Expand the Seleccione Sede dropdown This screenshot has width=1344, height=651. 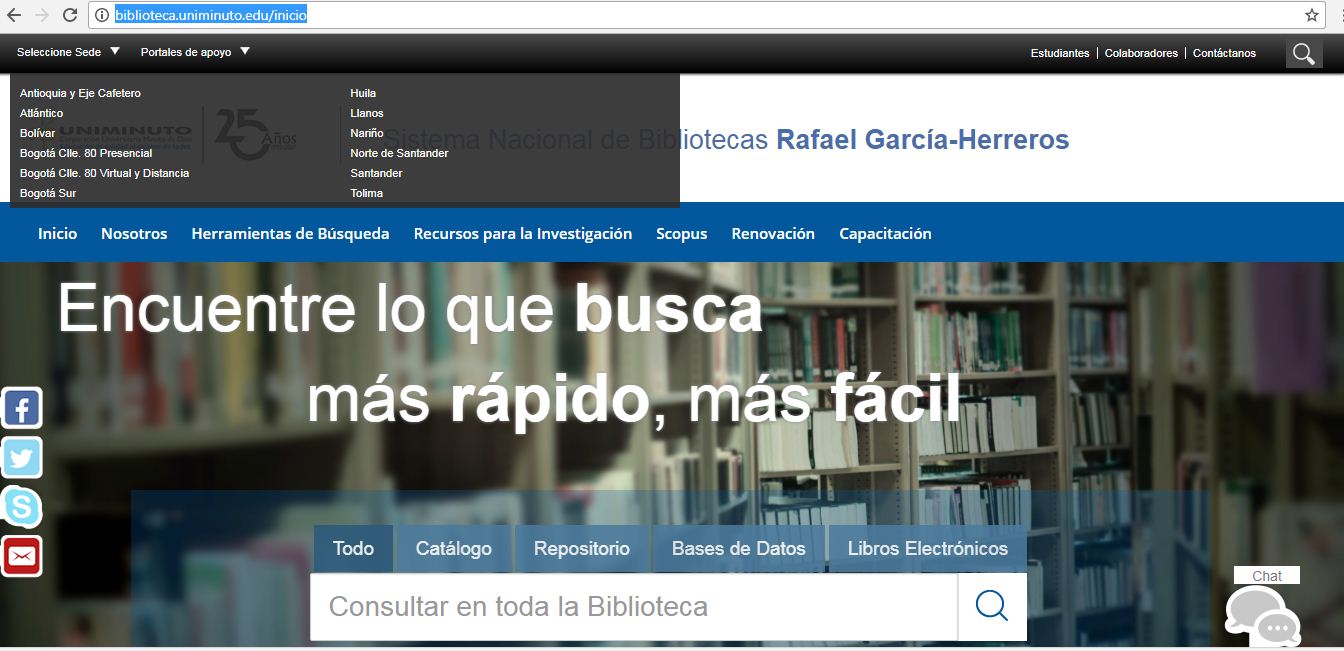pyautogui.click(x=68, y=52)
